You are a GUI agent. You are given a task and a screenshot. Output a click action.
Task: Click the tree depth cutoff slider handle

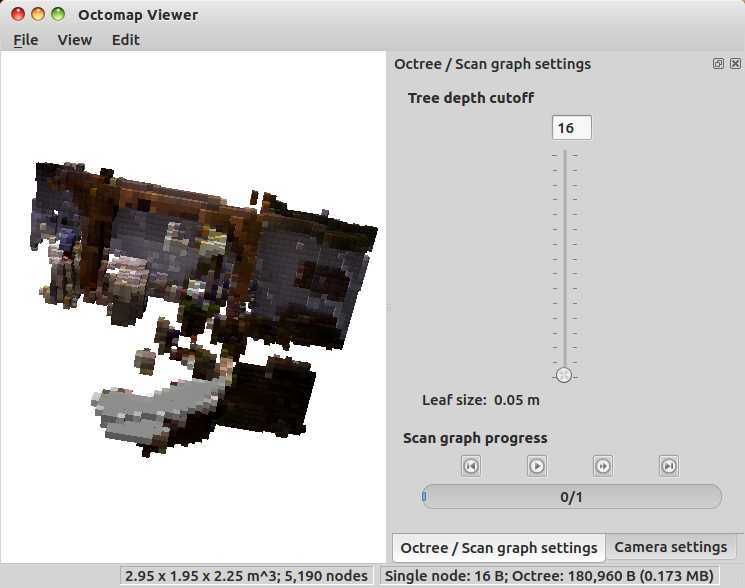(564, 375)
